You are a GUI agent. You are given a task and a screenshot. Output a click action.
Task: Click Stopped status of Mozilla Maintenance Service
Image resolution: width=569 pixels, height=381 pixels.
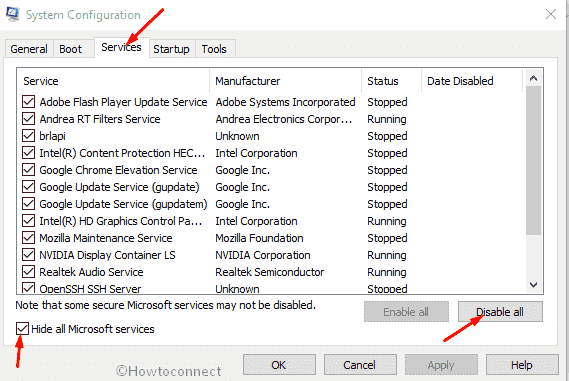point(387,238)
